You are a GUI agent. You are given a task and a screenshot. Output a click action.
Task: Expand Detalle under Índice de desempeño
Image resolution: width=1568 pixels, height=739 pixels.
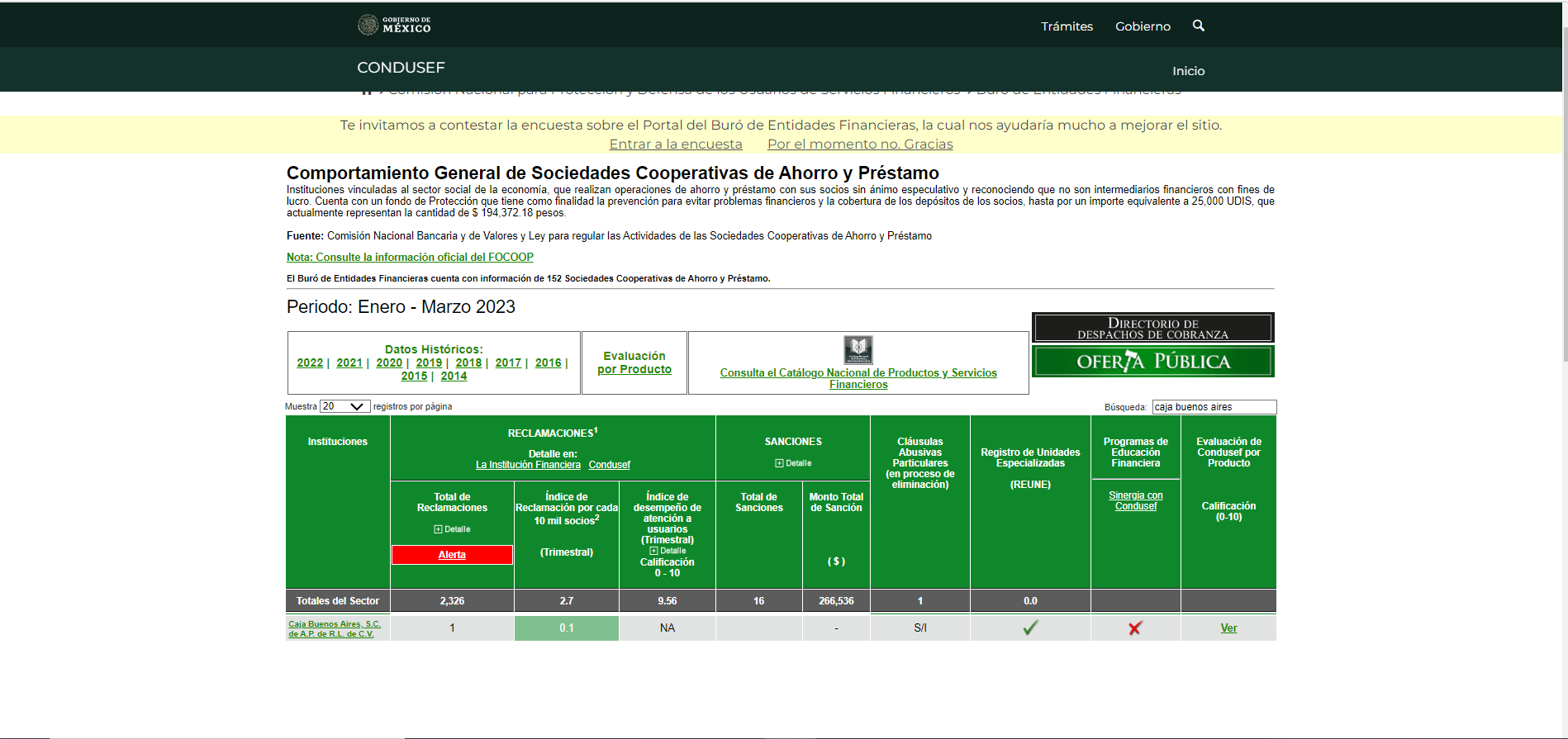(x=668, y=551)
